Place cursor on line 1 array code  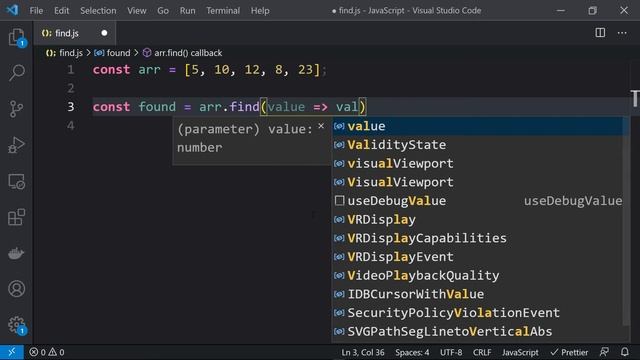[x=209, y=70]
